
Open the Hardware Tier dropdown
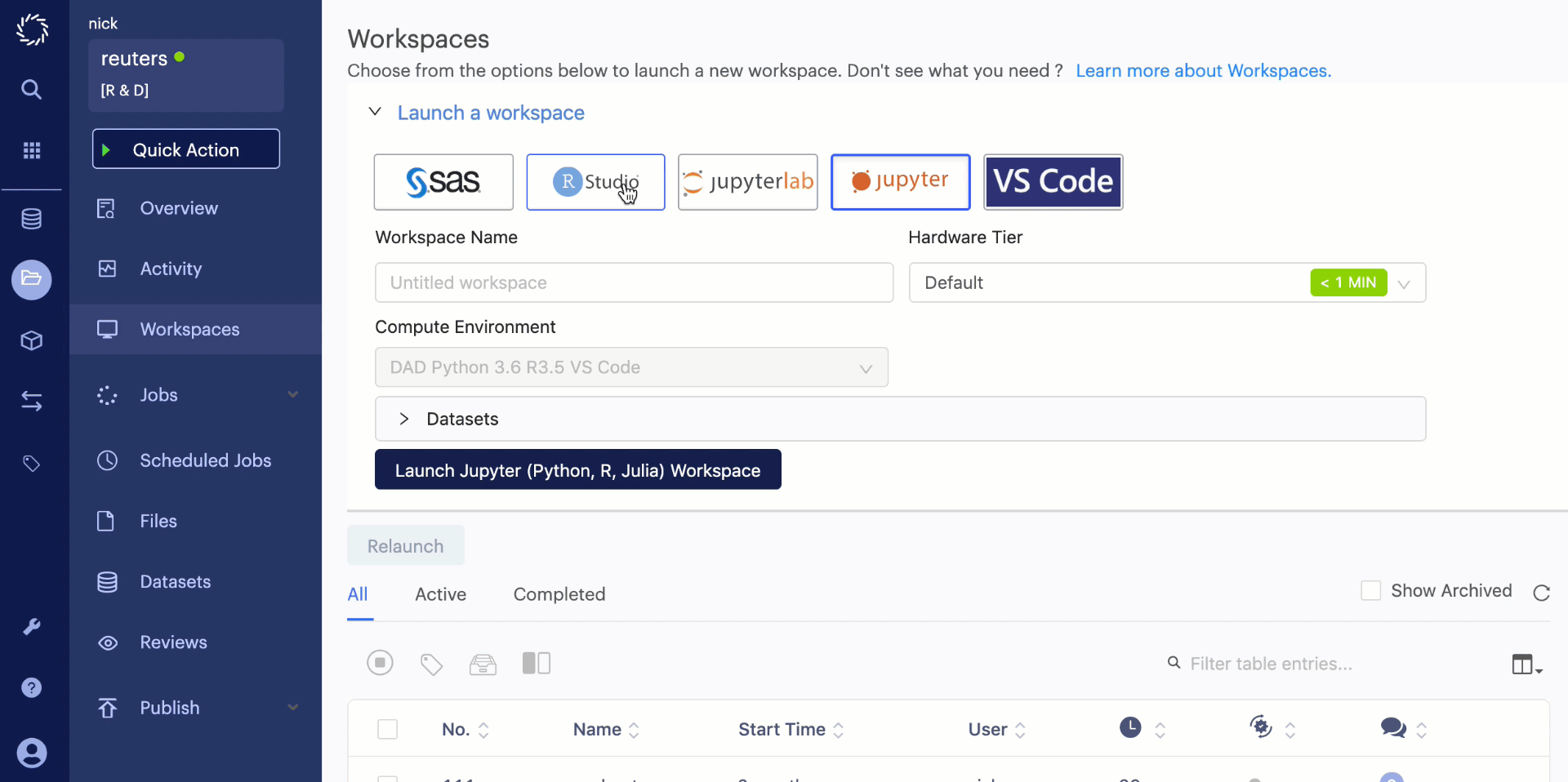pos(1168,282)
